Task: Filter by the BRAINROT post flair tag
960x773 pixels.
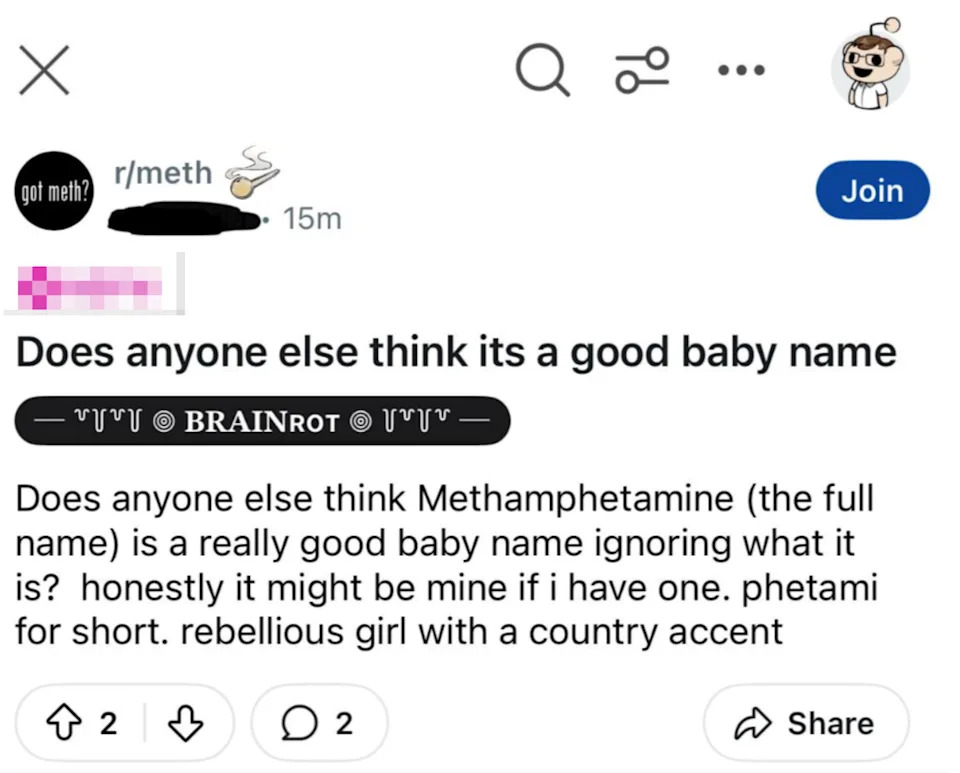Action: pos(261,421)
